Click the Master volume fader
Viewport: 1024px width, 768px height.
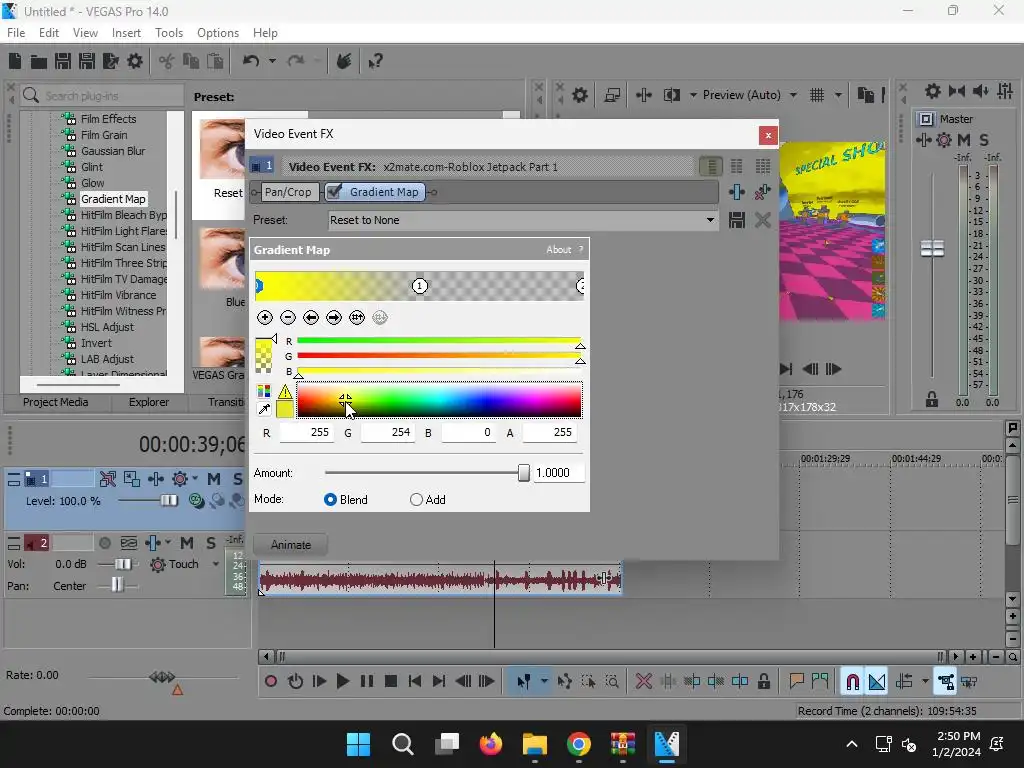tap(932, 248)
